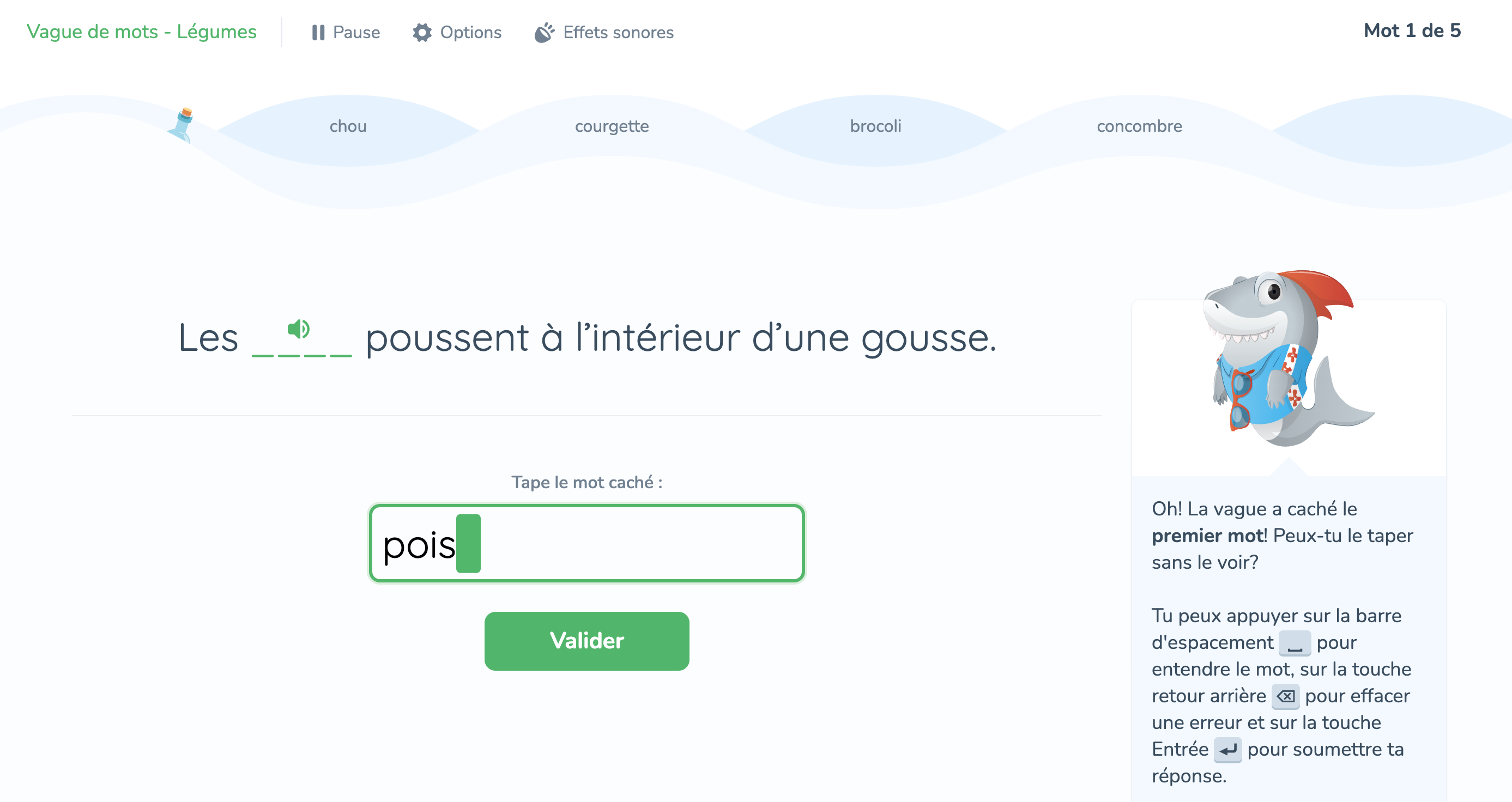Click the sound effects shaker icon

544,33
